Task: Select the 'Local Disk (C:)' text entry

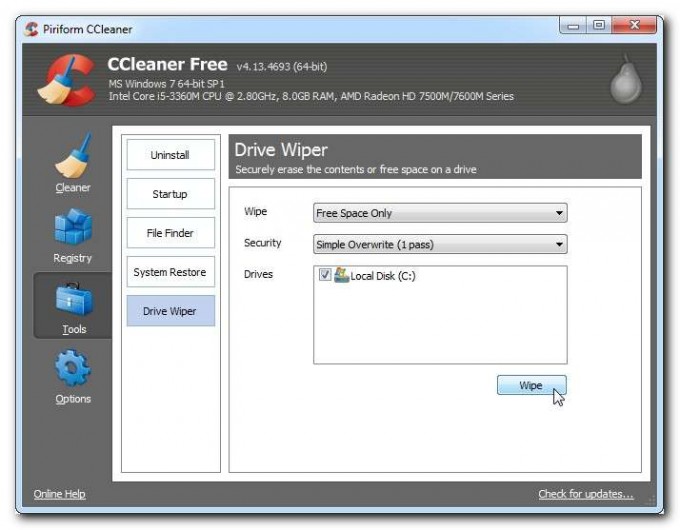Action: click(x=382, y=276)
